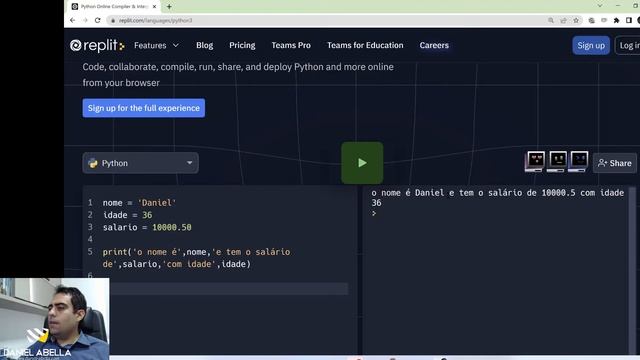Screen dimensions: 640x360
Task: Click the Sign up button
Action: [x=591, y=45]
